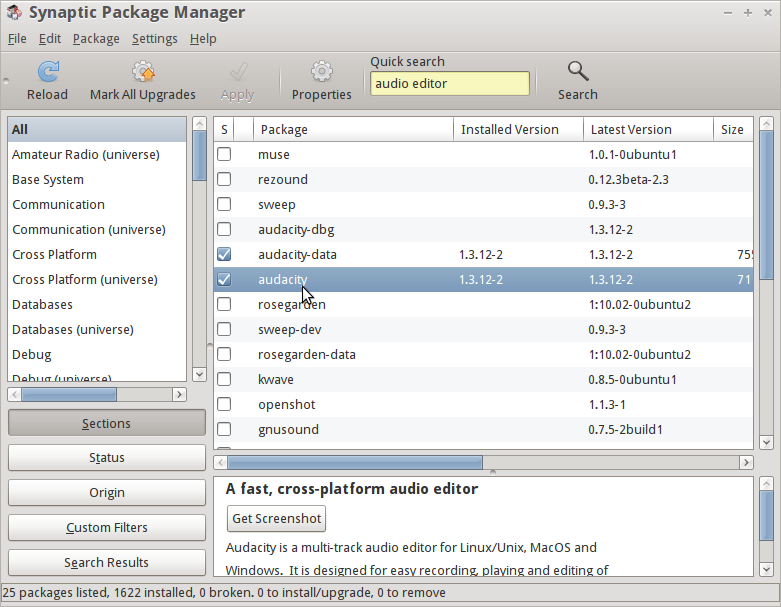The width and height of the screenshot is (781, 607).
Task: Click the Origin filter button
Action: pos(107,492)
